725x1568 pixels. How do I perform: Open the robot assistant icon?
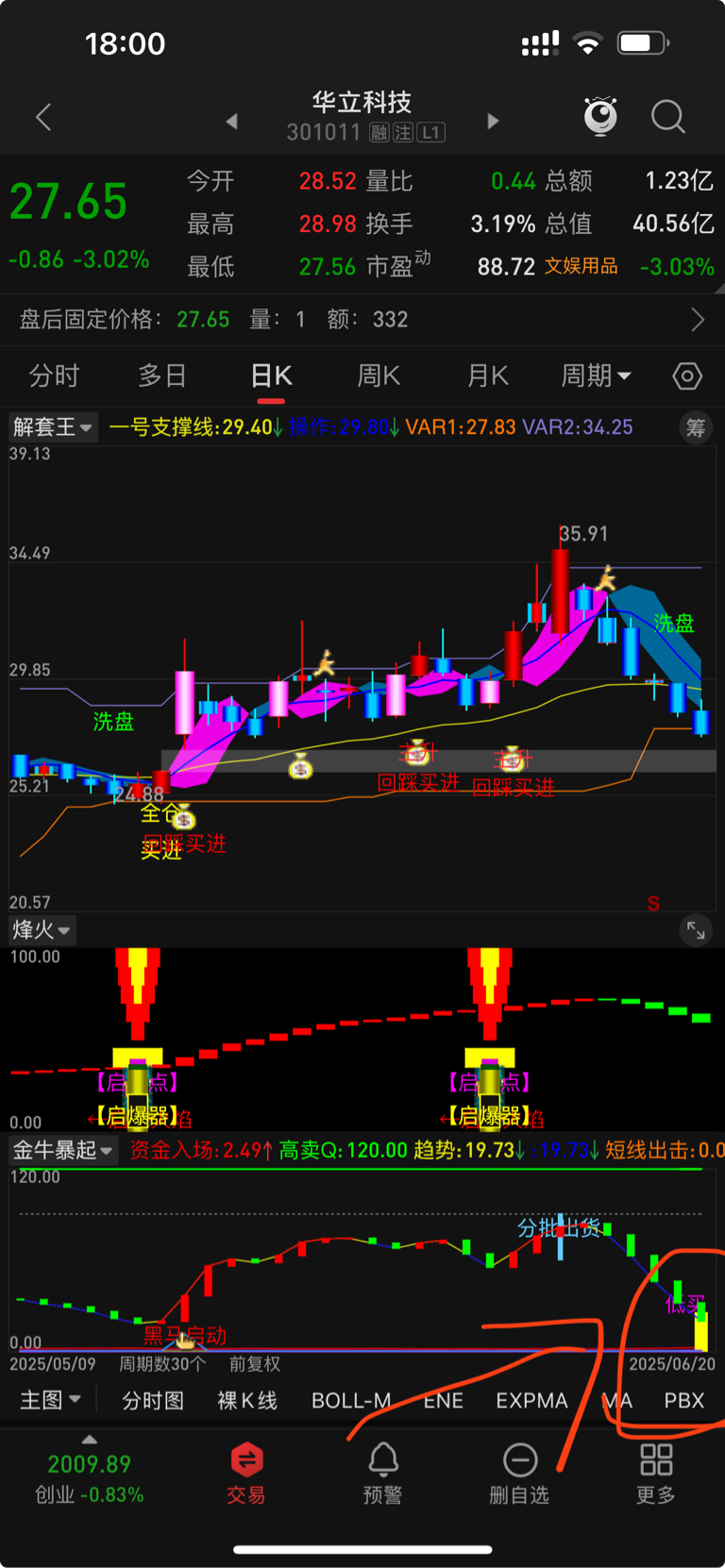tap(600, 116)
